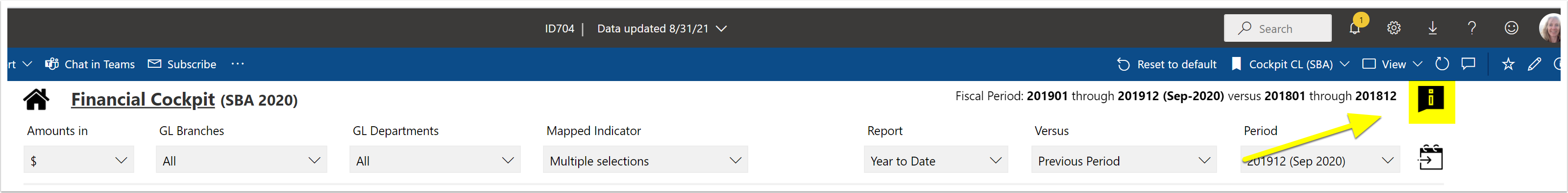Click the Home icon beside Financial Cockpit
Viewport: 1568px width, 193px height.
(36, 99)
